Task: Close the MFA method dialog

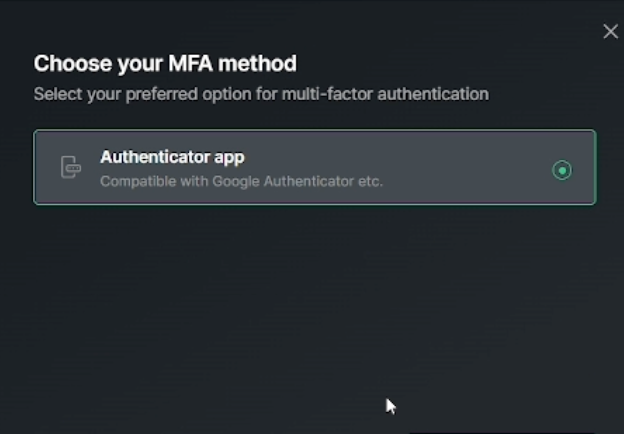Action: pos(610,31)
